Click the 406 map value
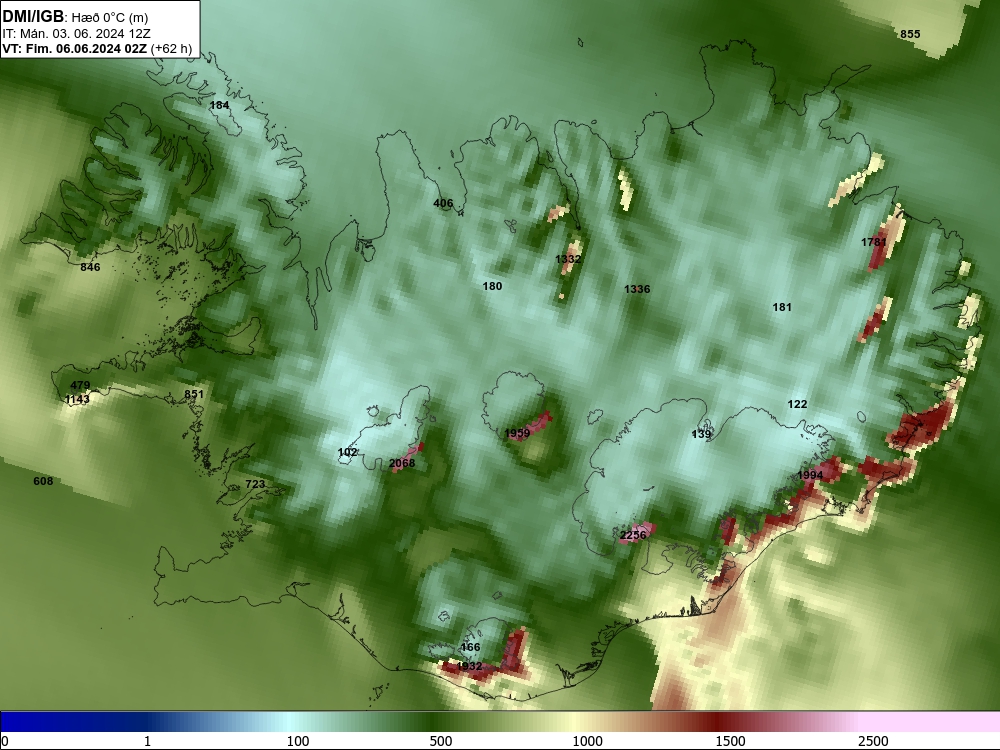 (x=443, y=203)
